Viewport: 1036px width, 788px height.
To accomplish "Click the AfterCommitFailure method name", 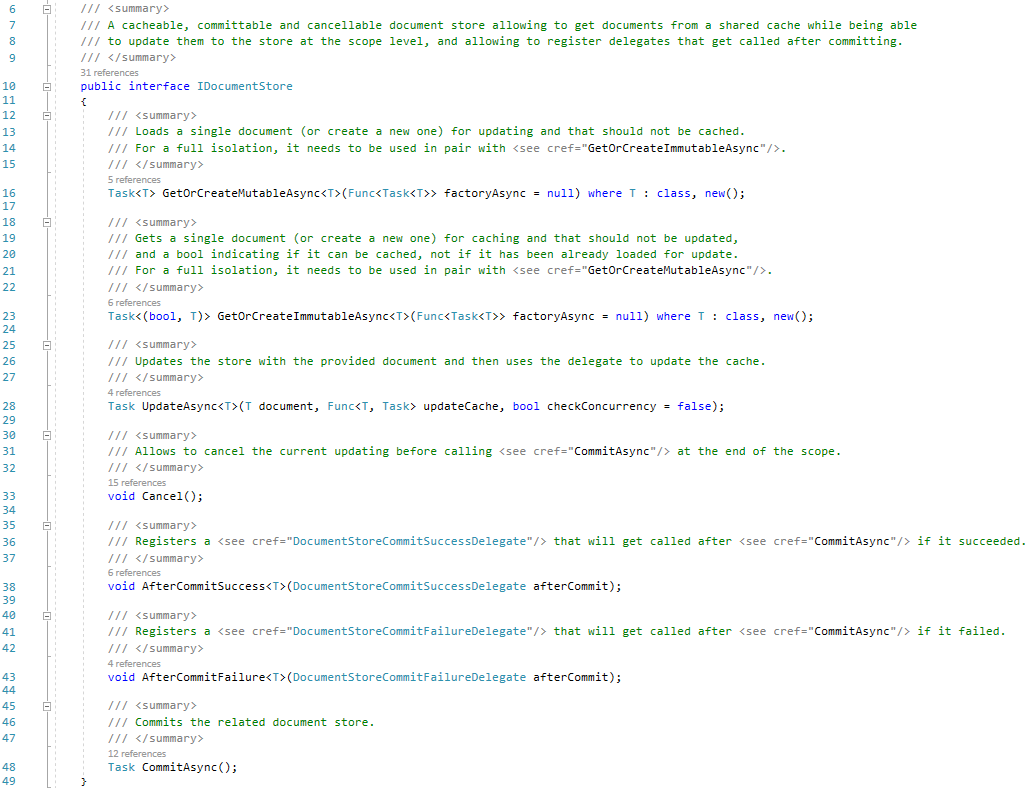I will (x=204, y=677).
